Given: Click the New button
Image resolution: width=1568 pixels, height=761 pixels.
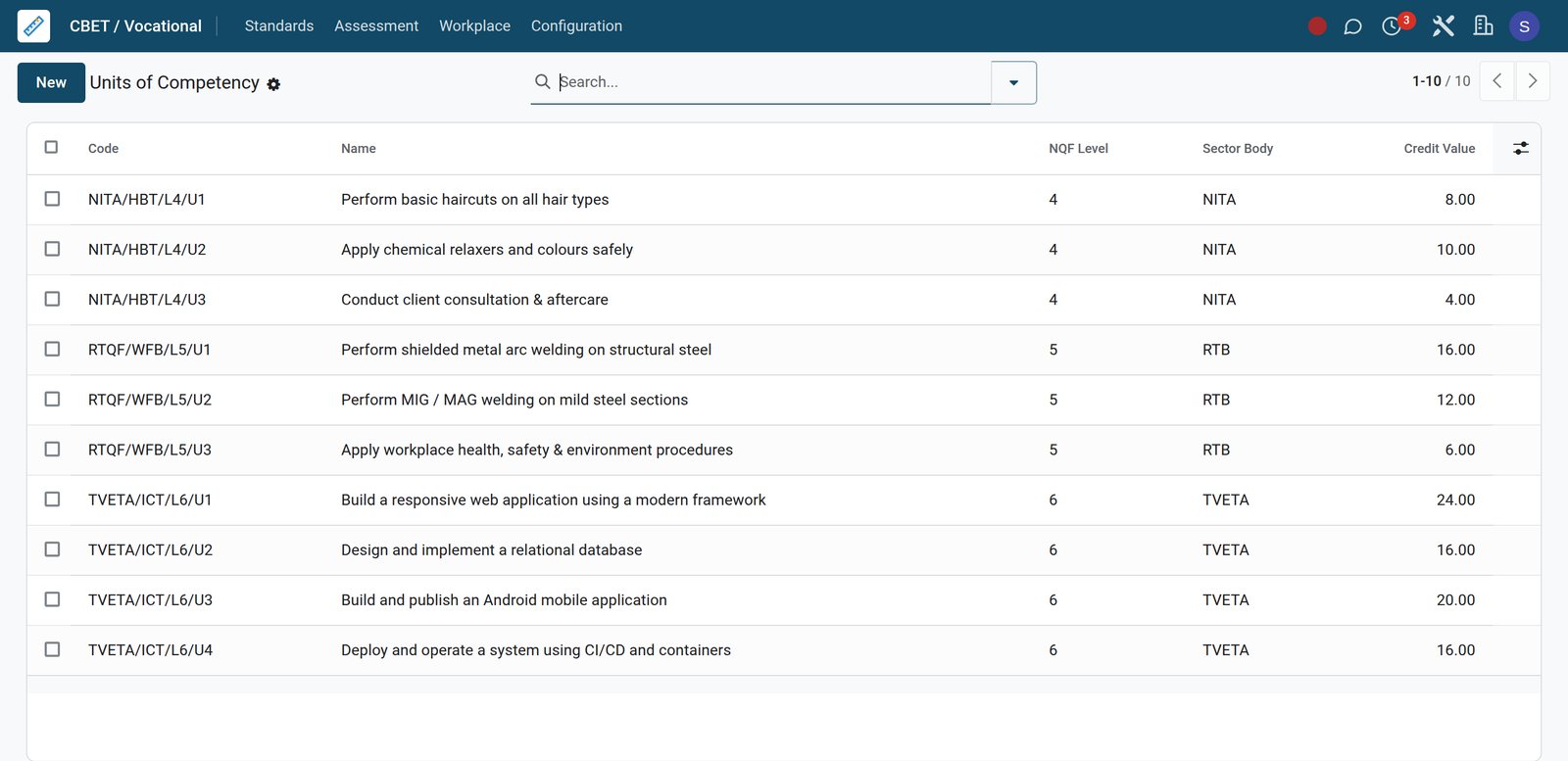Looking at the screenshot, I should pyautogui.click(x=51, y=82).
